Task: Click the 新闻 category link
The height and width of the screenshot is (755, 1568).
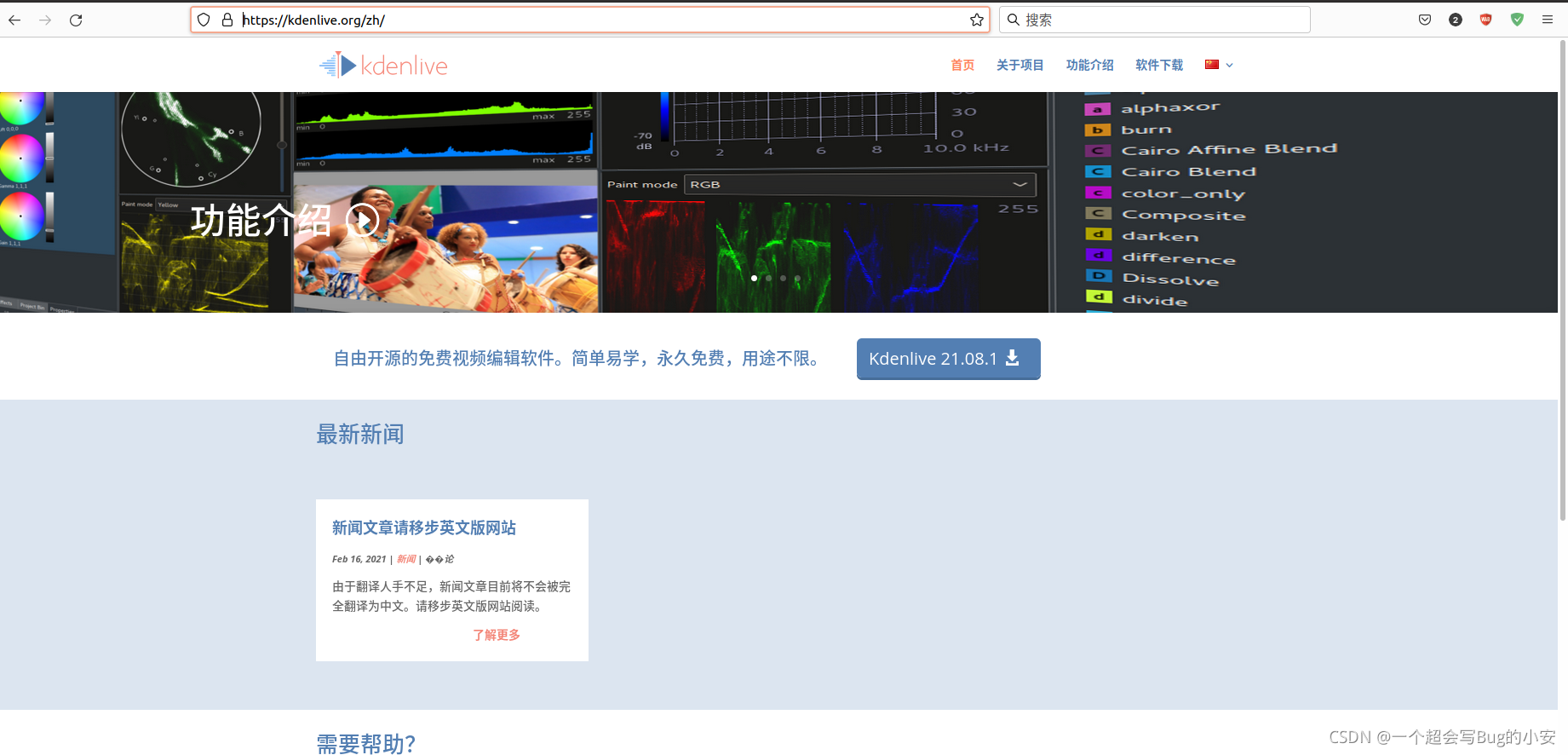Action: coord(406,559)
